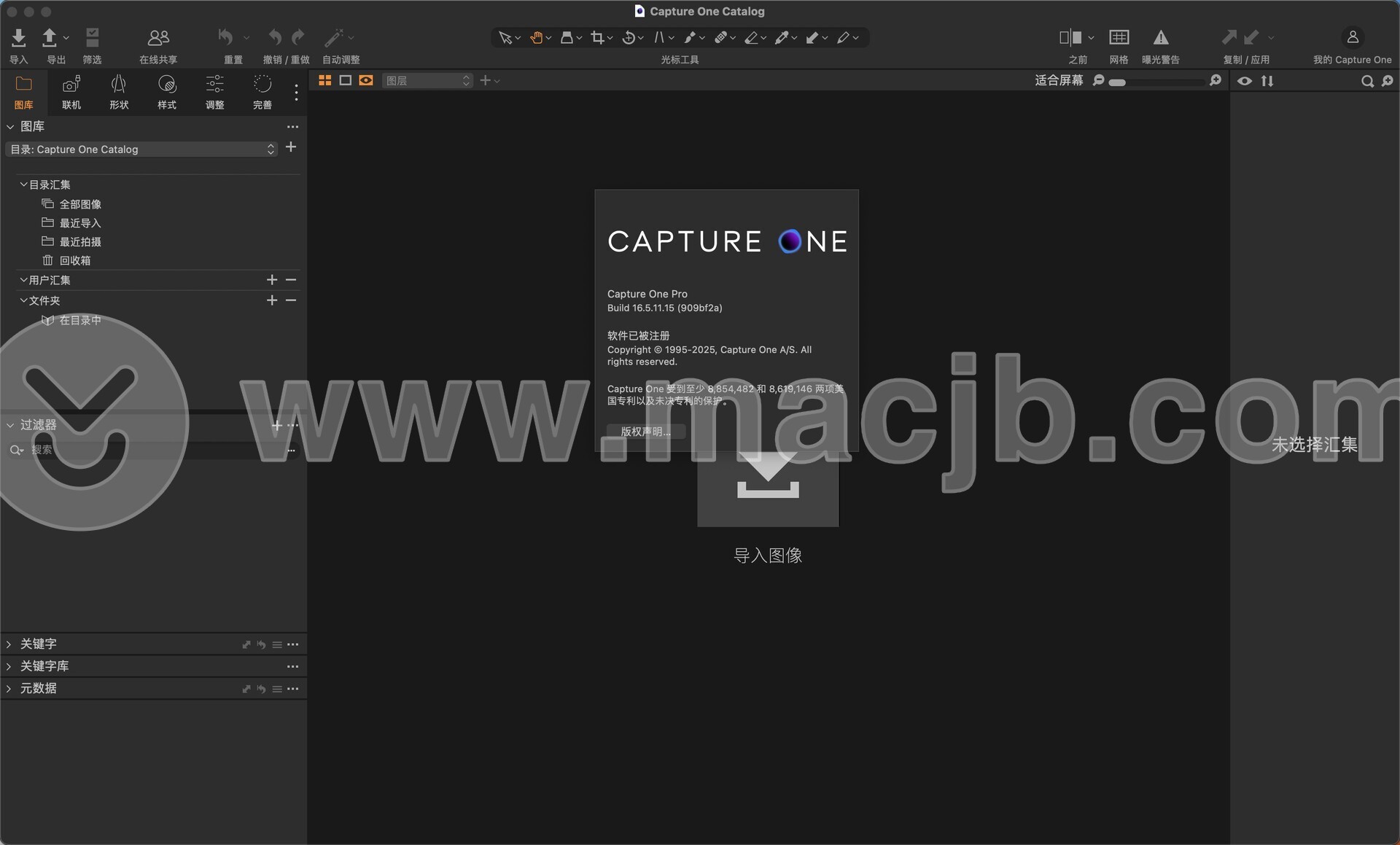Open My Capture One account icon
The width and height of the screenshot is (1400, 845).
[x=1353, y=36]
